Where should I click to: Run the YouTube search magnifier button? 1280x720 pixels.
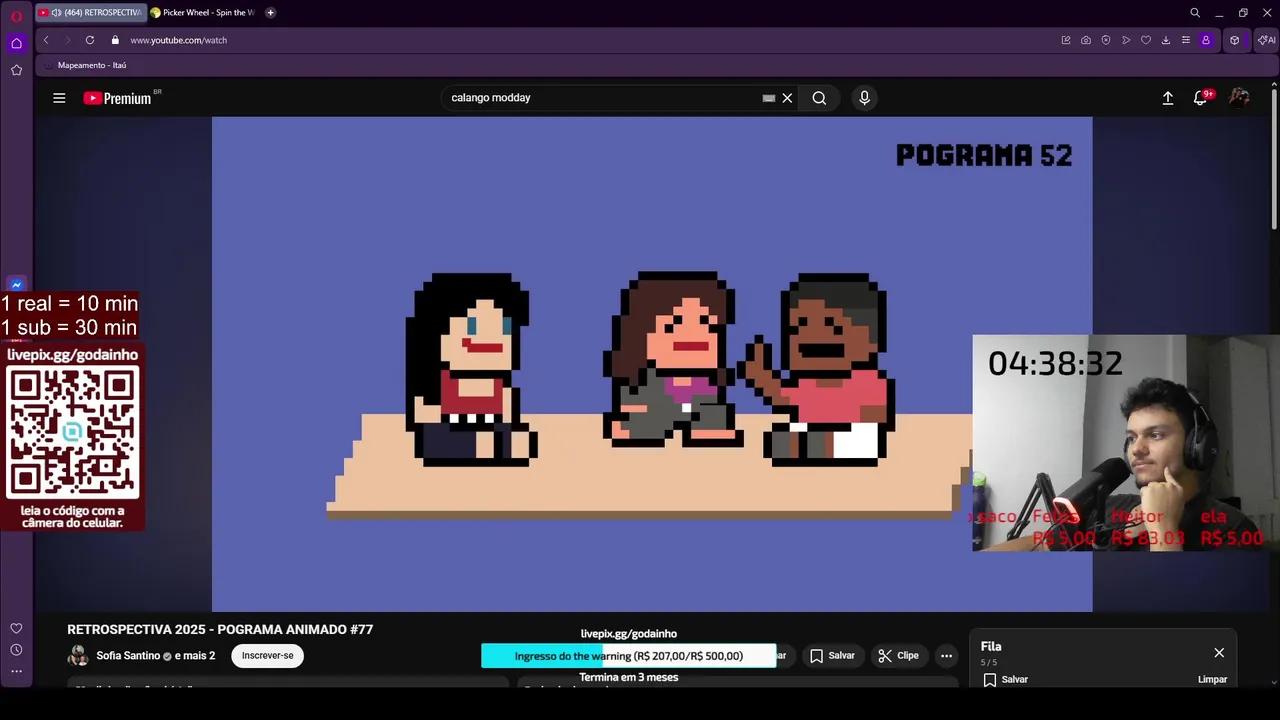[x=819, y=98]
